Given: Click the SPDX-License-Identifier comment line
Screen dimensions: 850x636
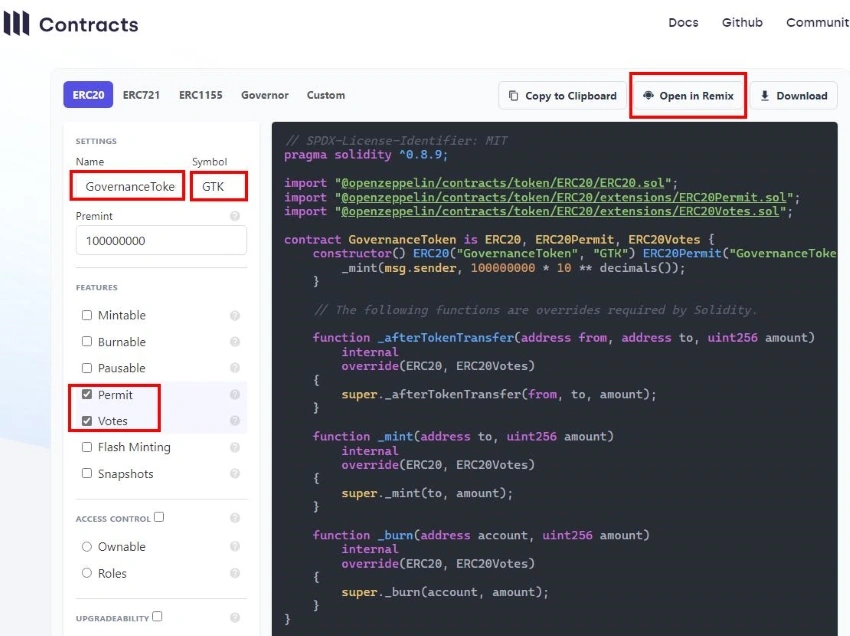Looking at the screenshot, I should 396,140.
